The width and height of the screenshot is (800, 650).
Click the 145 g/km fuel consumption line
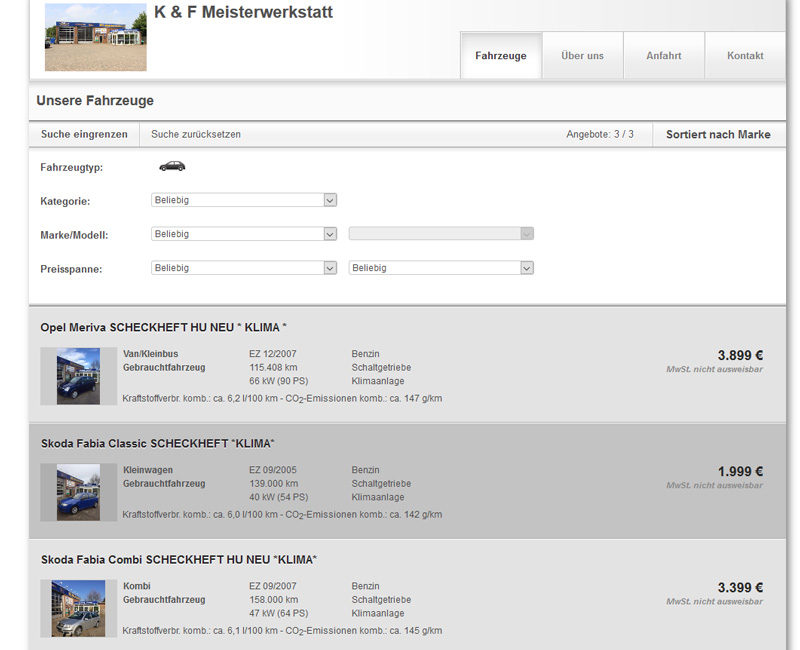282,631
